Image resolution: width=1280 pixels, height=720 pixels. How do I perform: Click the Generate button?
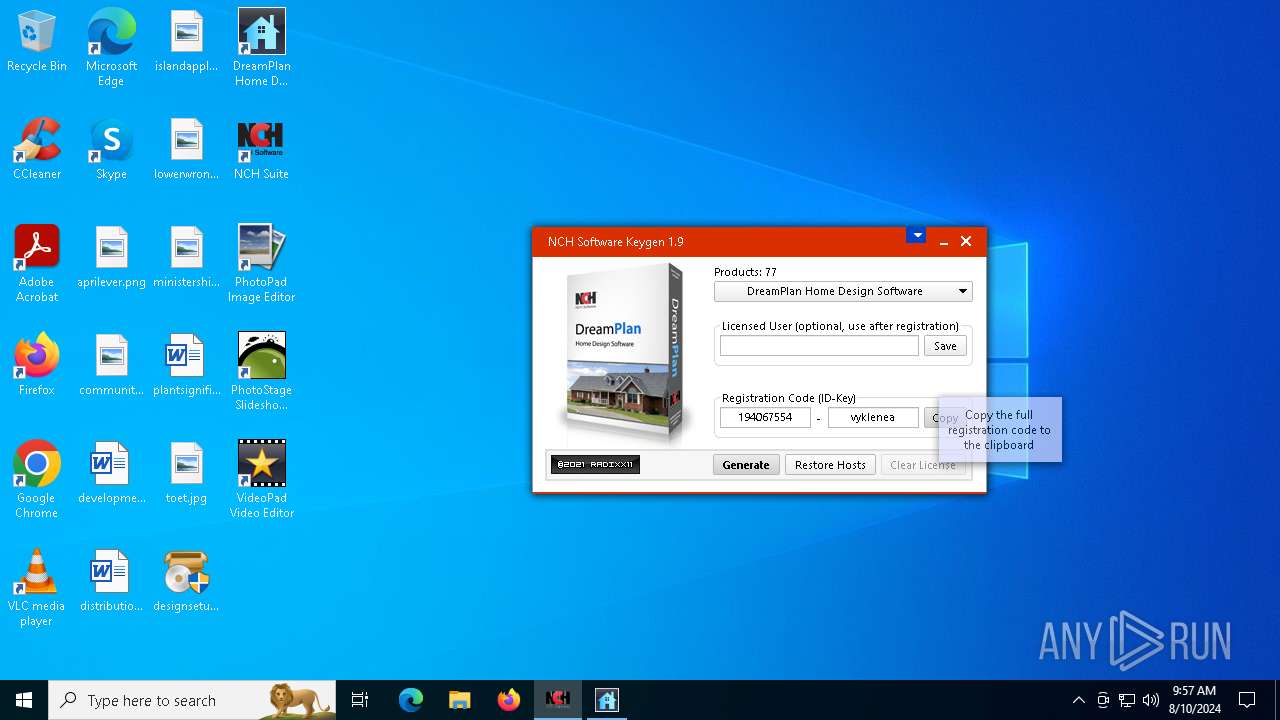[x=746, y=465]
